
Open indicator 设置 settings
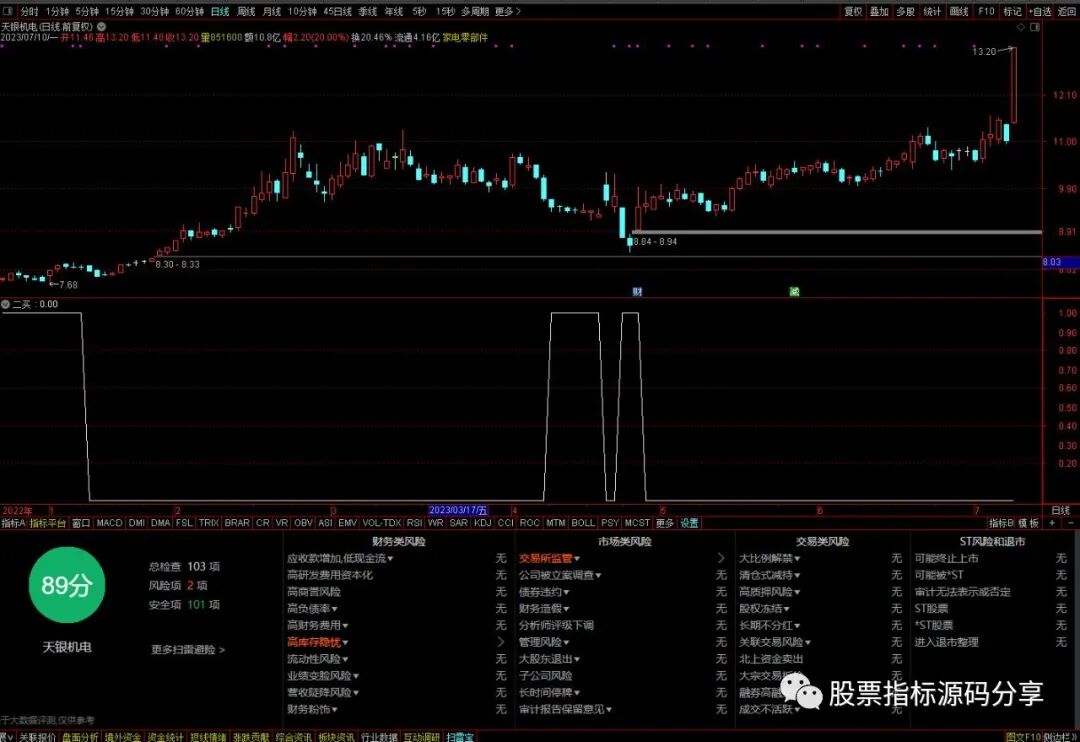pyautogui.click(x=689, y=523)
